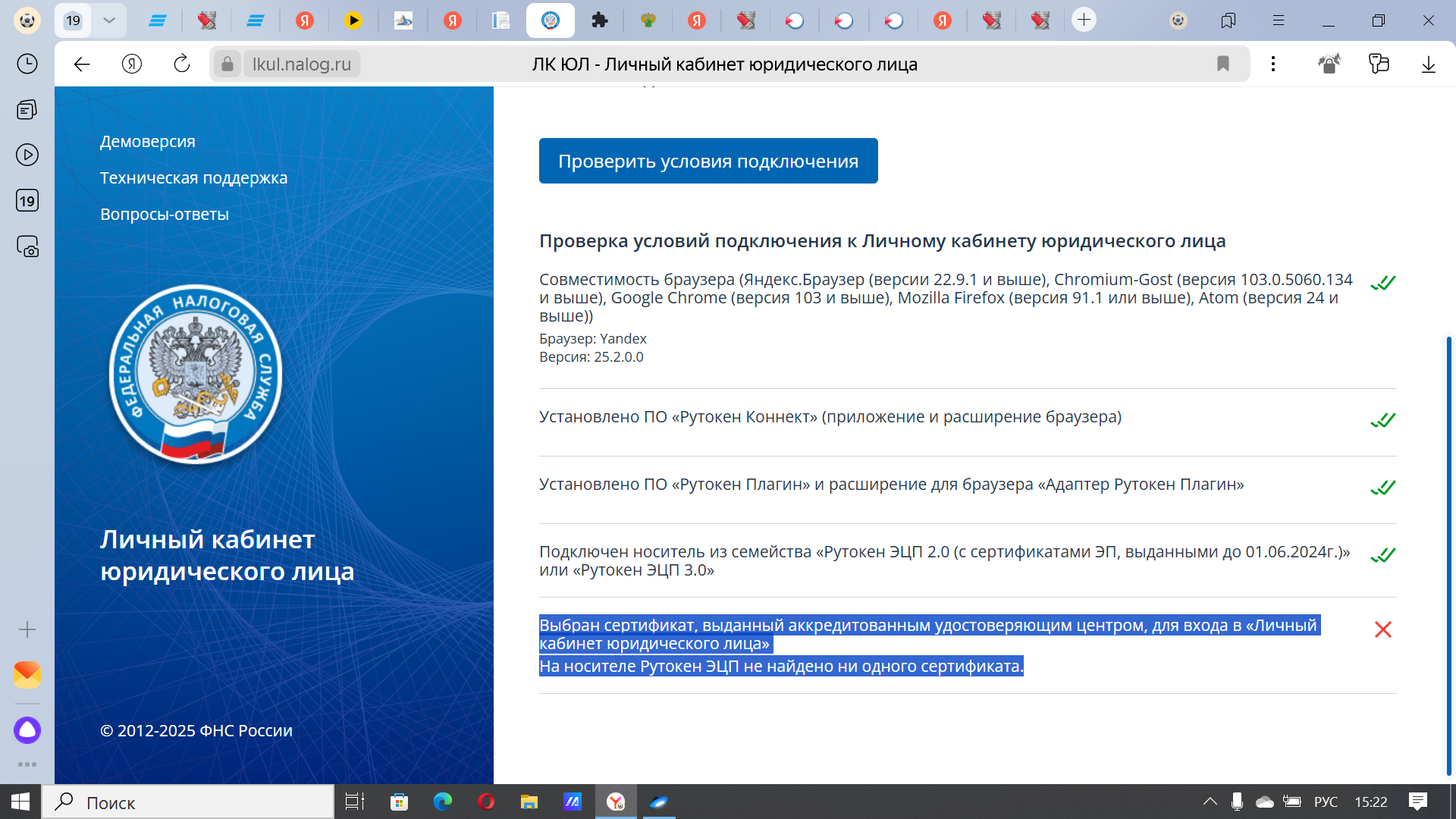Click 'Личный кабинет юридического лица' heading

(227, 555)
